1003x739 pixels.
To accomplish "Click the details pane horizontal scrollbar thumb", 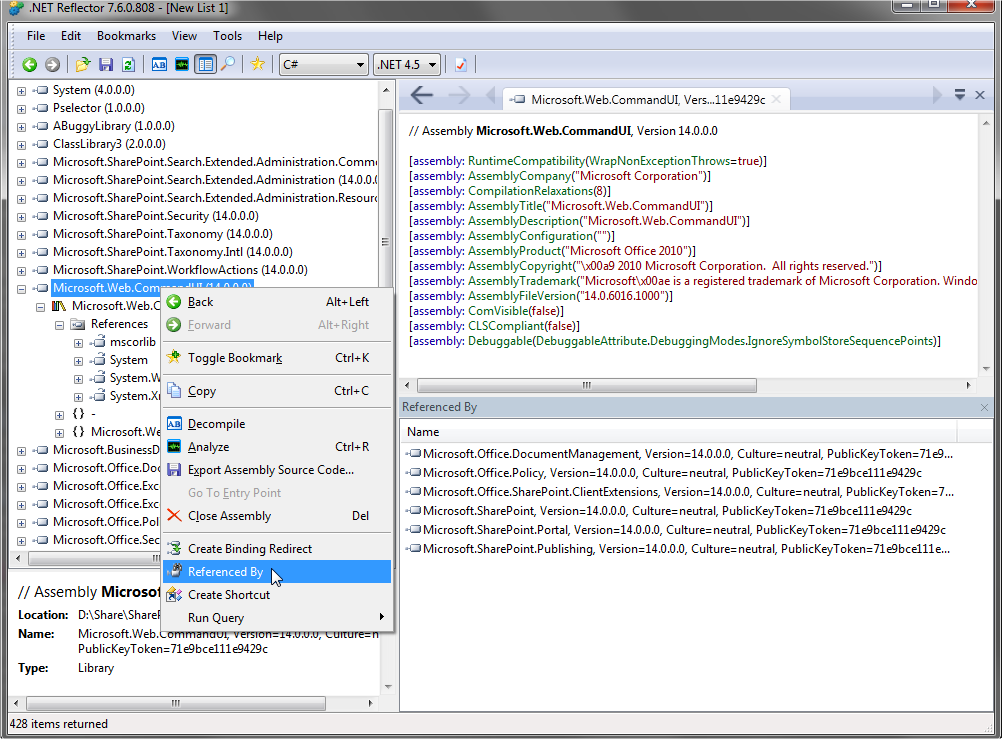I will (x=175, y=704).
